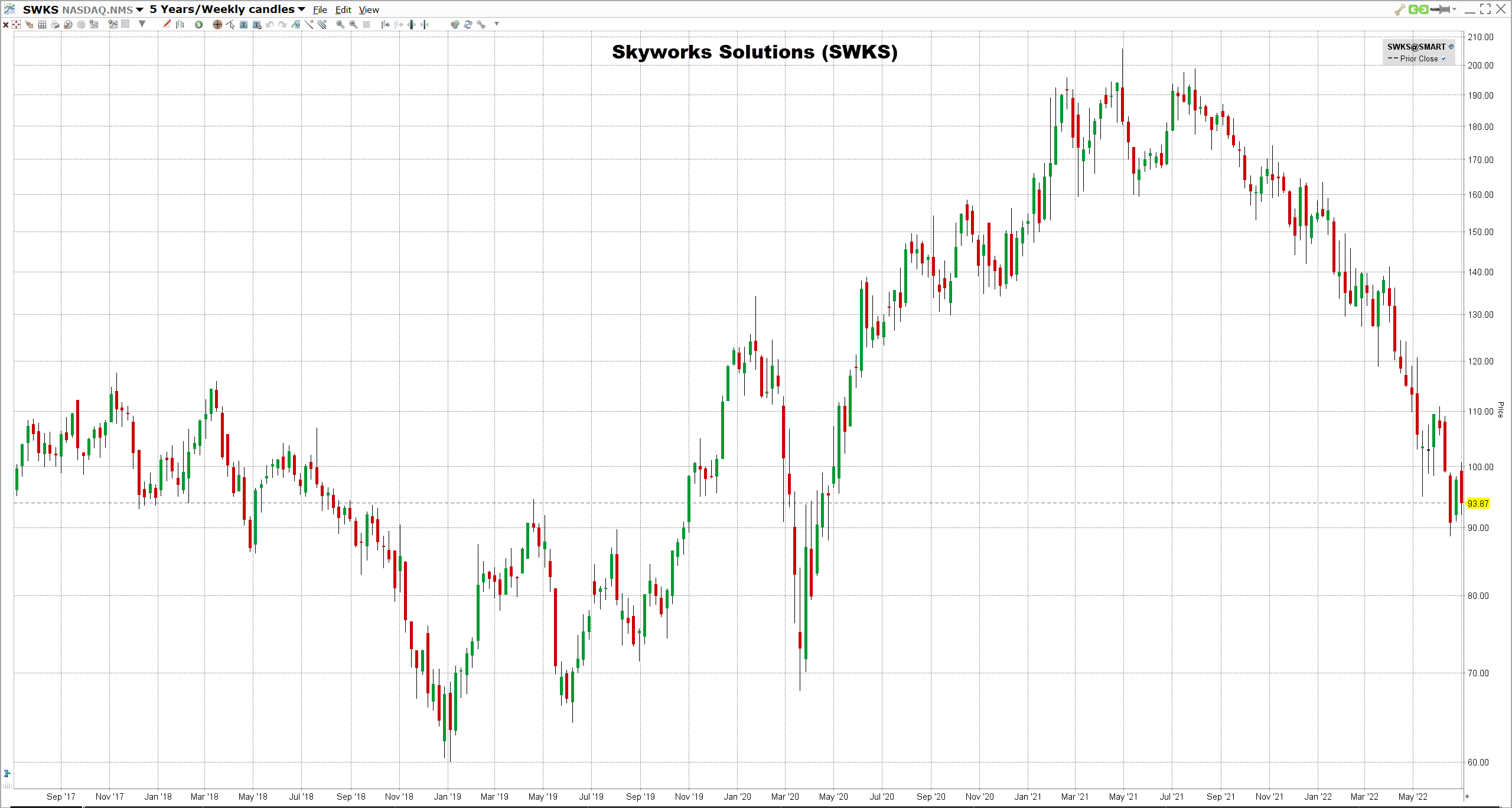Click the Skyworks Solutions (SWKS) chart title
Screen dimensions: 1512x808
[x=755, y=52]
